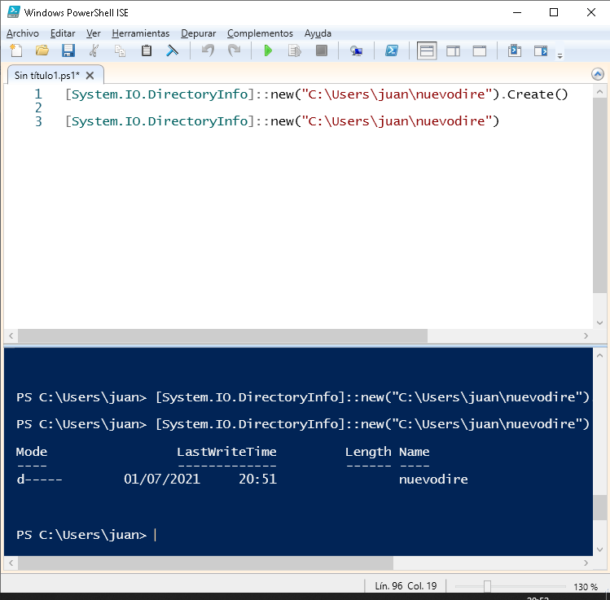Click the console pane scroll right arrow

pyautogui.click(x=586, y=563)
